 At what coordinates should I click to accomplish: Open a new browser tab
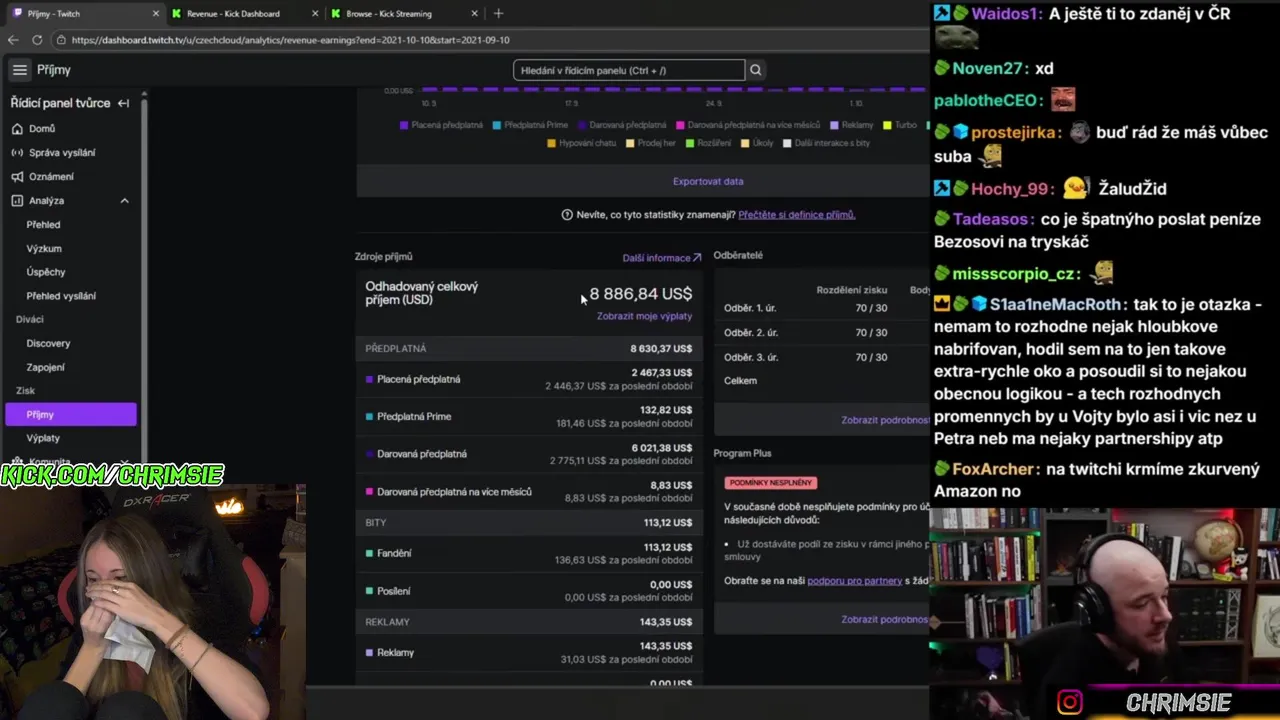click(x=498, y=13)
